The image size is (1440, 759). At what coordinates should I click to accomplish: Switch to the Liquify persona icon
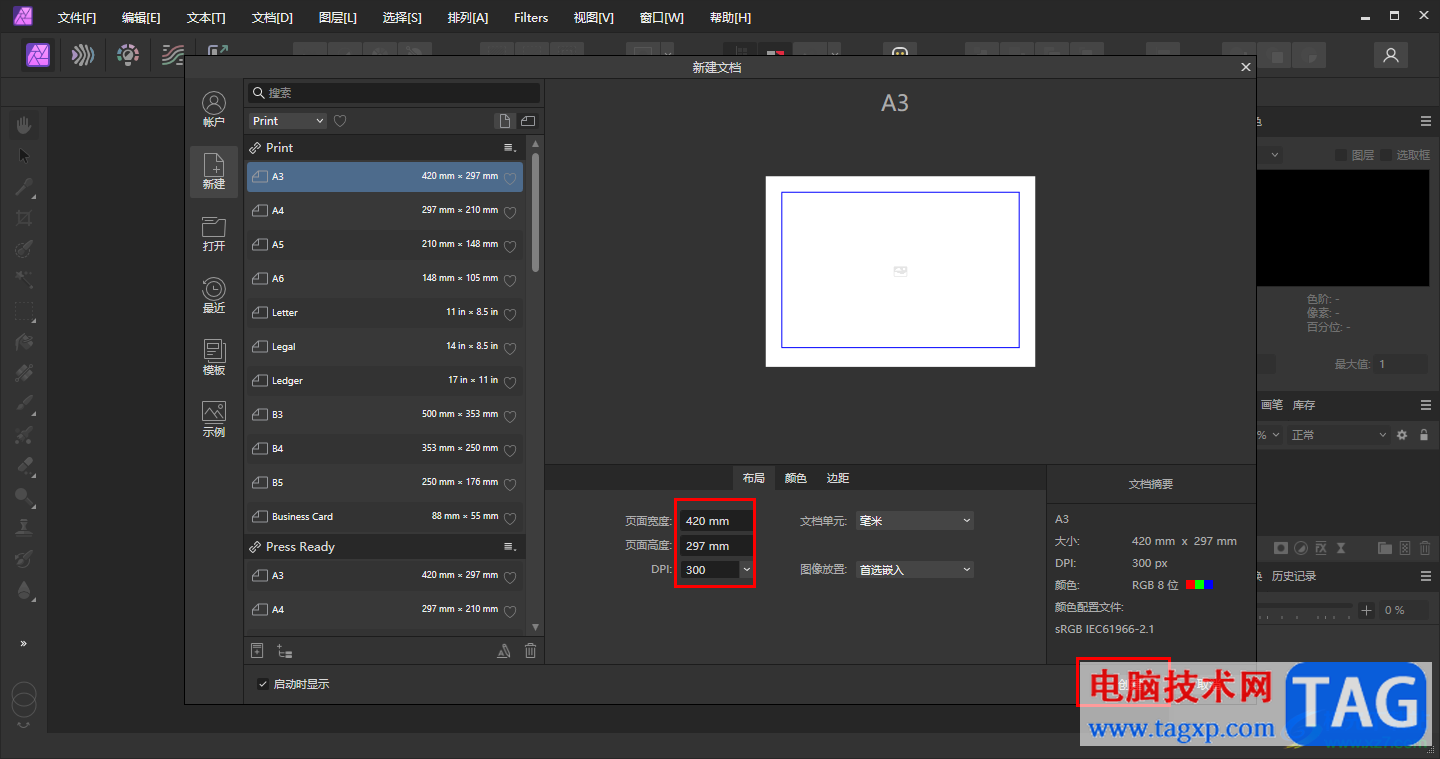tap(83, 55)
